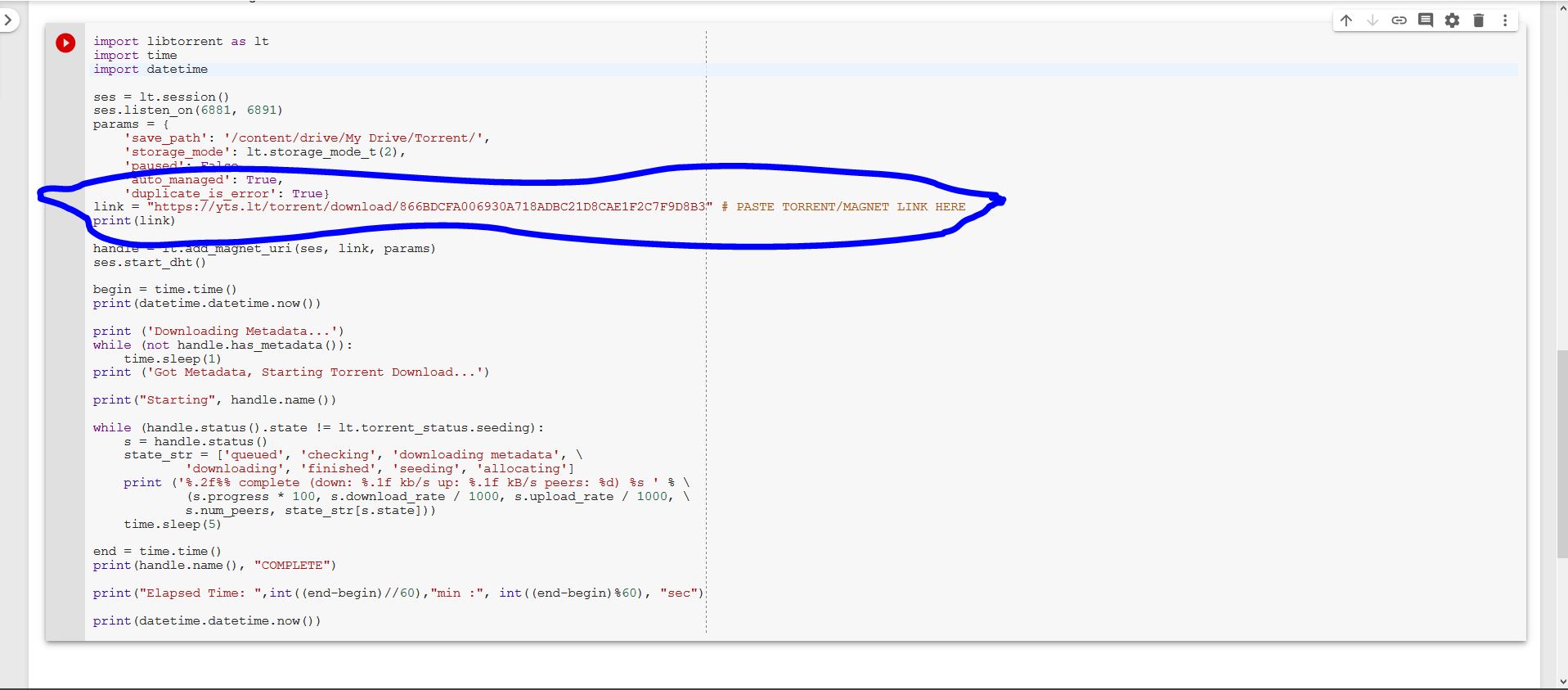The width and height of the screenshot is (1568, 690).
Task: Click the move cell down arrow
Action: (1372, 20)
